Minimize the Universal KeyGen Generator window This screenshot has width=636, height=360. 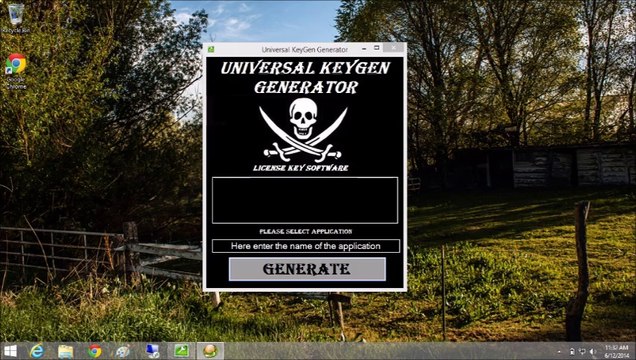(x=364, y=49)
